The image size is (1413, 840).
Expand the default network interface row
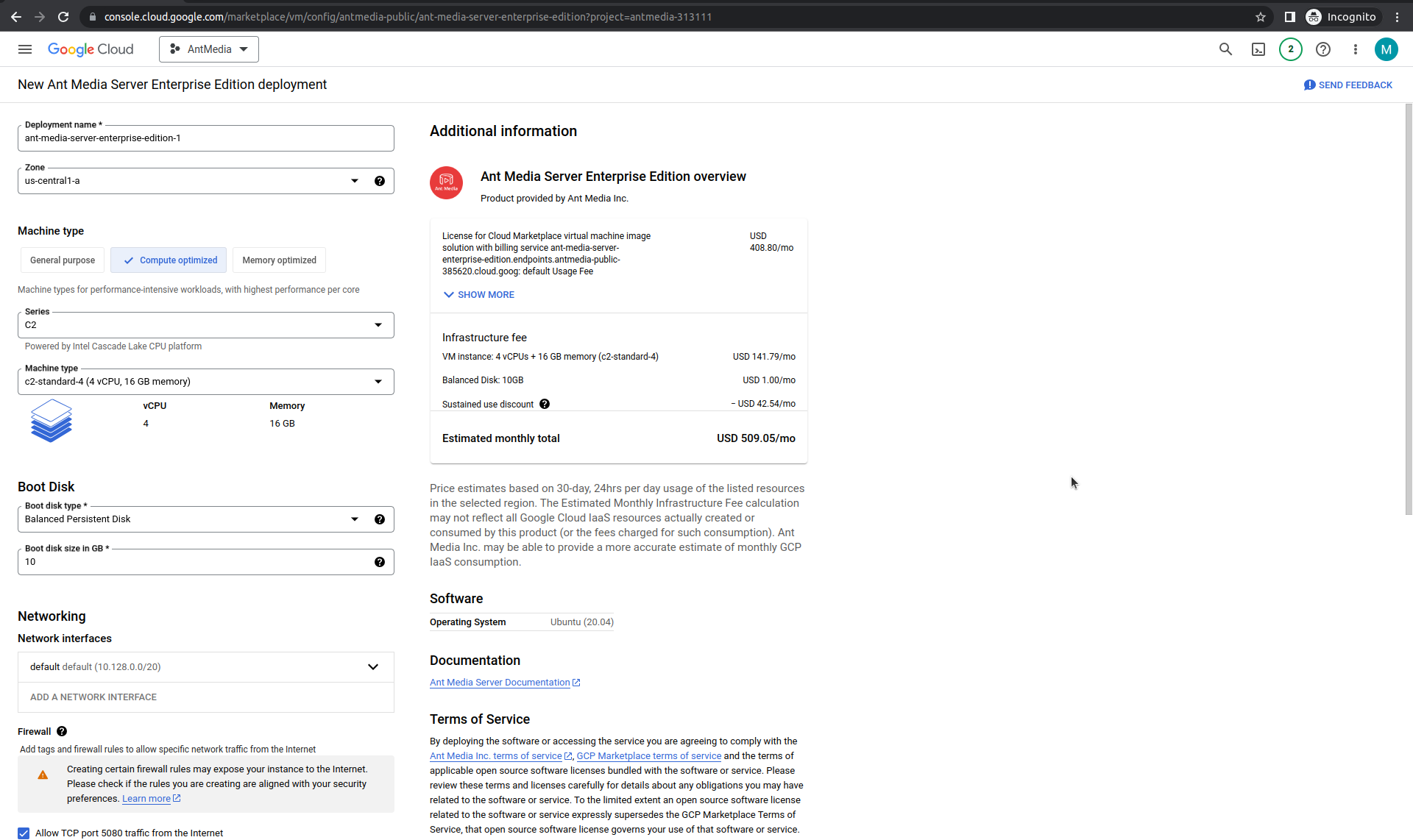pyautogui.click(x=206, y=667)
